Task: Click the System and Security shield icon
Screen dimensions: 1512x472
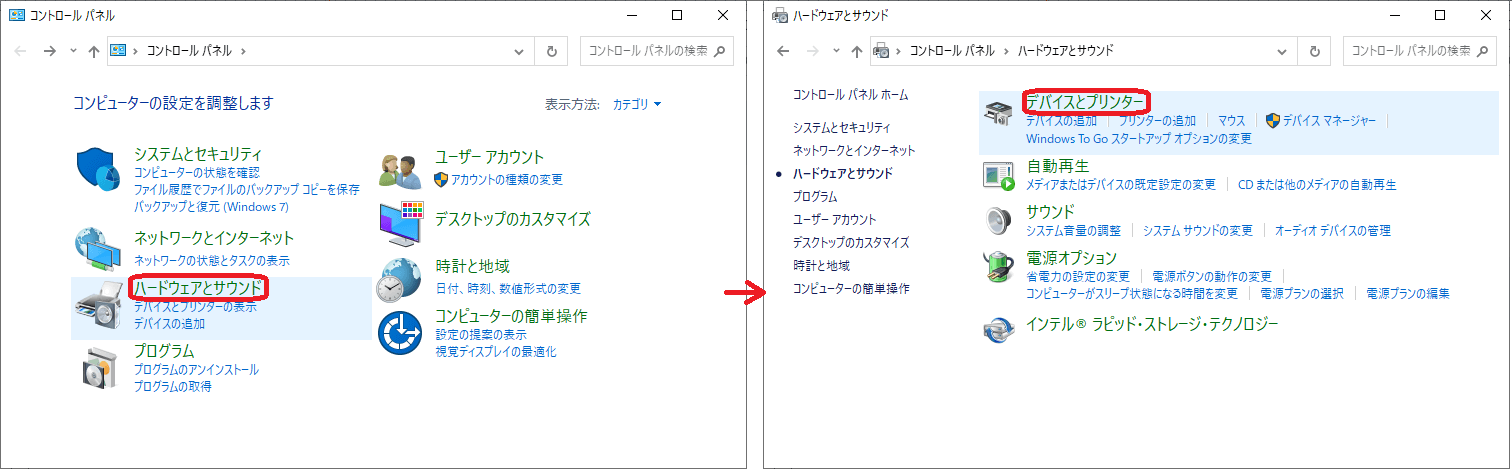Action: pos(99,171)
